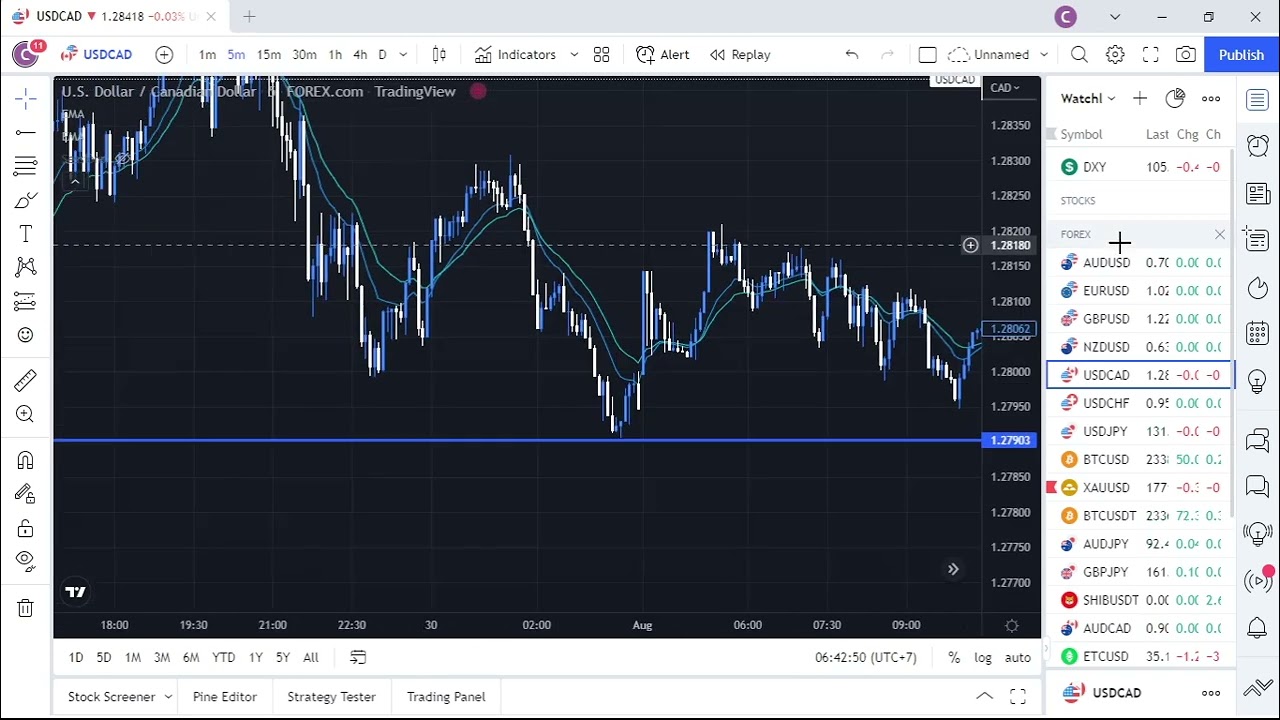This screenshot has height=720, width=1280.
Task: Select the trend line tool
Action: [26, 132]
